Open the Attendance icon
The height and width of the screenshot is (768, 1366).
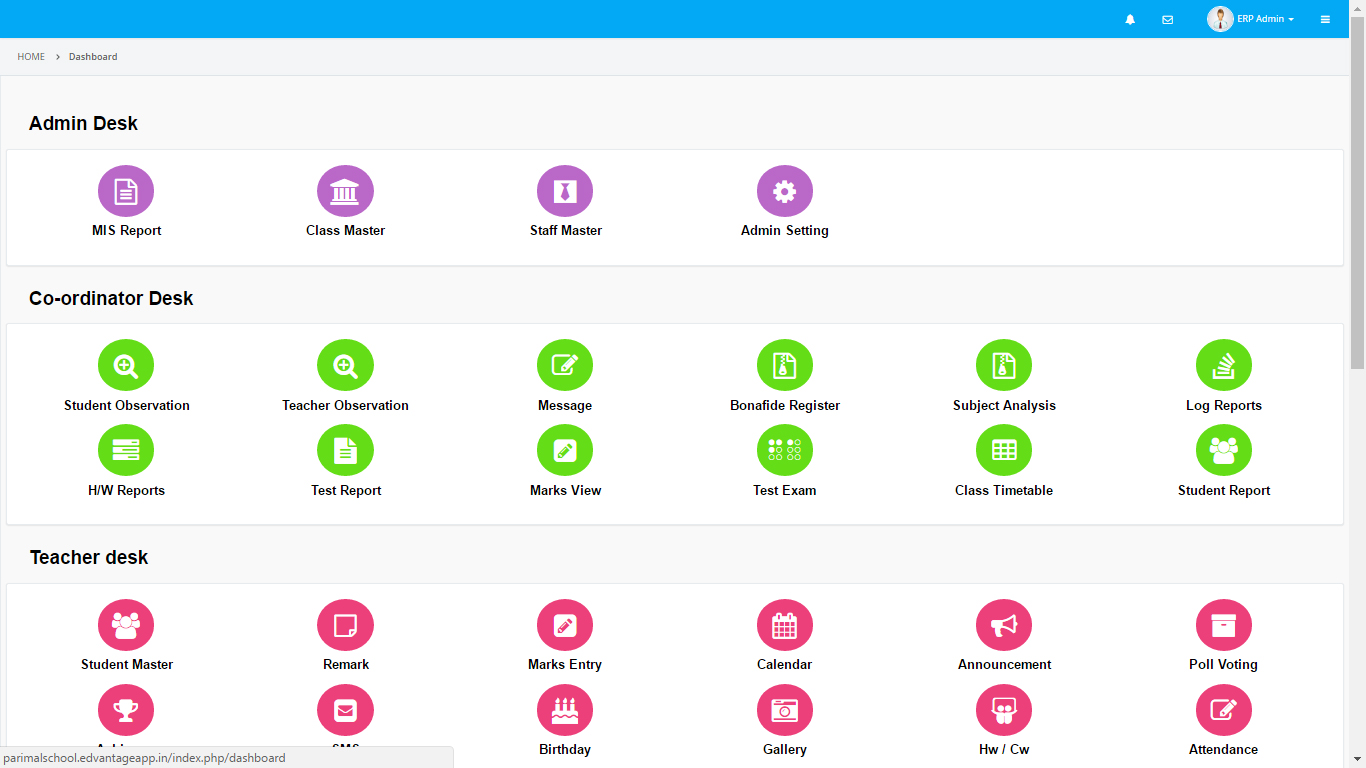[1224, 710]
